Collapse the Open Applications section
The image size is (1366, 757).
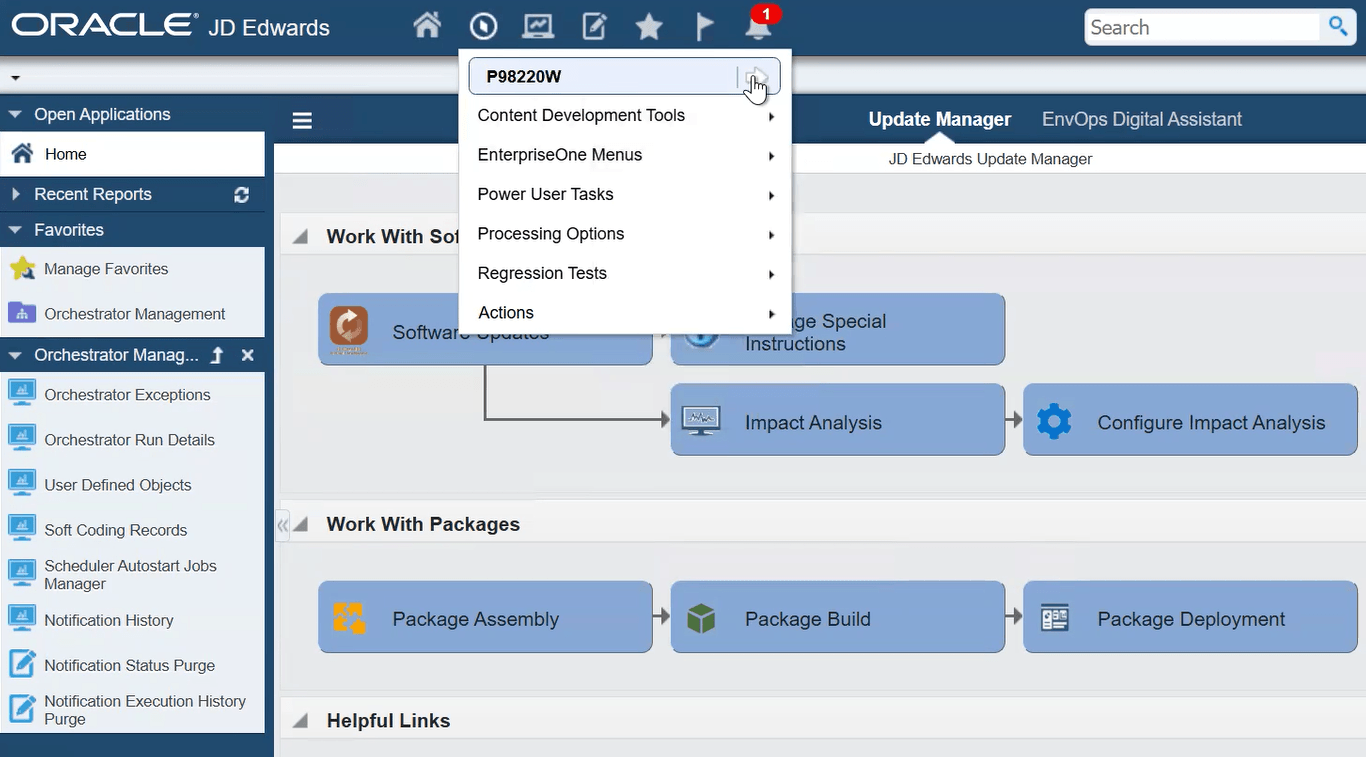pos(15,115)
